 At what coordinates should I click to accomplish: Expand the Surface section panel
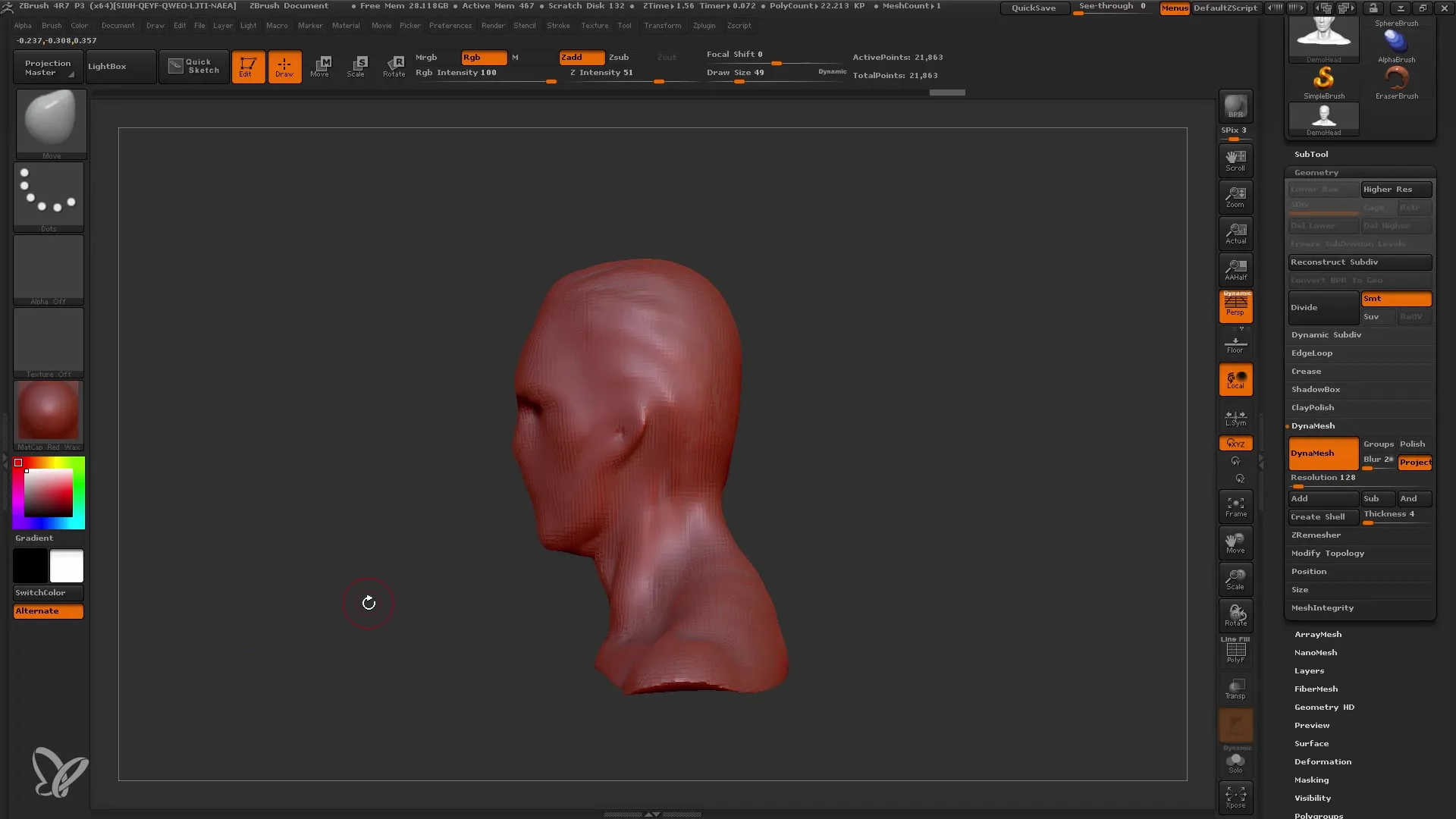tap(1312, 743)
